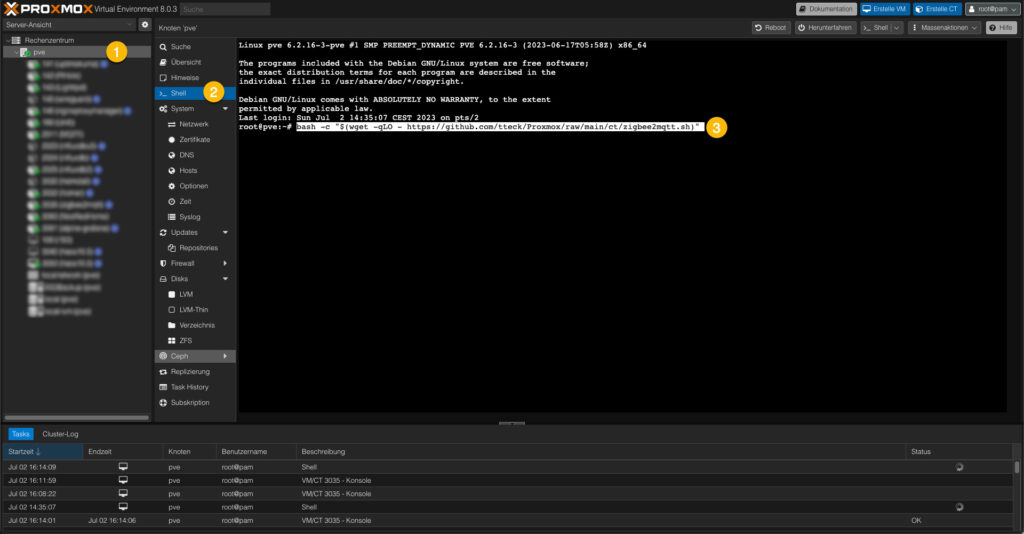The height and width of the screenshot is (534, 1024).
Task: Open the root@pam user menu
Action: (992, 9)
